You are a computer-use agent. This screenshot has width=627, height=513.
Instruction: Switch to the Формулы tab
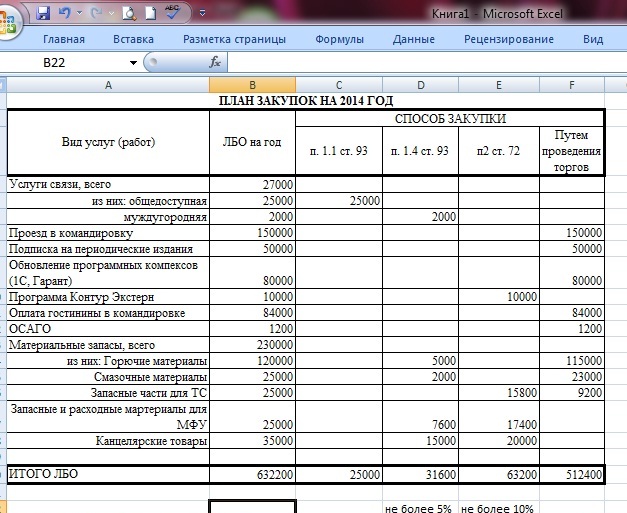339,39
